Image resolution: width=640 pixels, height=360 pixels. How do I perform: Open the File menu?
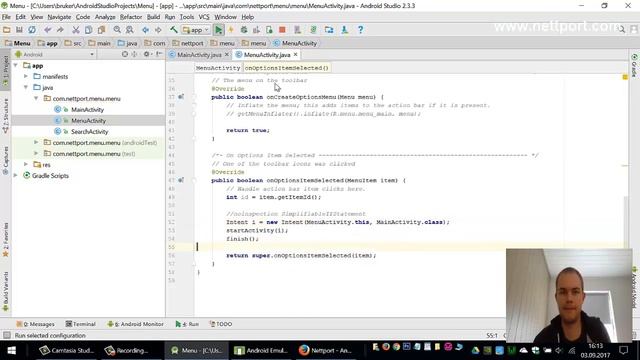click(6, 17)
